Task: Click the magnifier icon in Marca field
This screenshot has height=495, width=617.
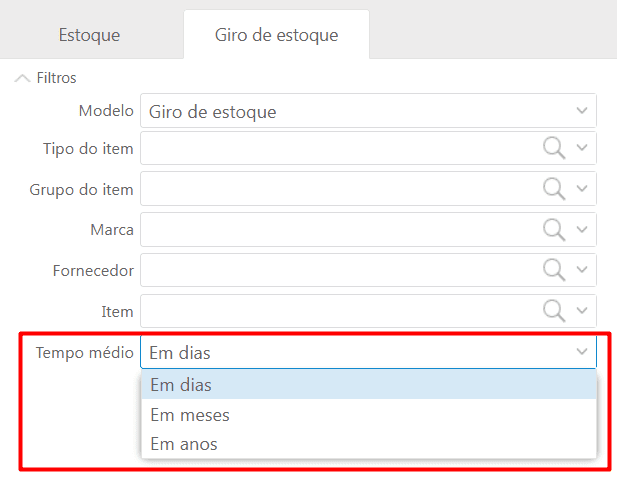Action: (554, 230)
